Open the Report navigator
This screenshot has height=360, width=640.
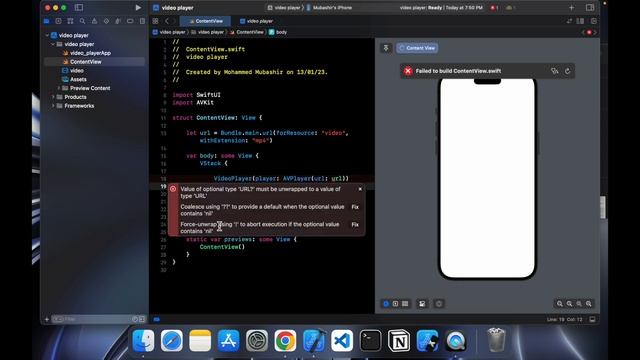(x=142, y=21)
